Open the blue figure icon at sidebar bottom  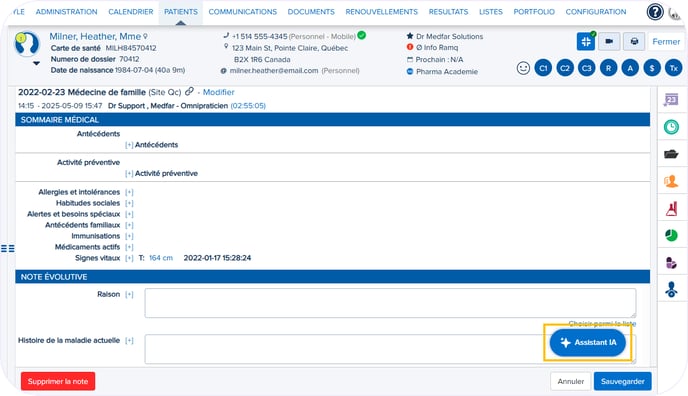coord(671,289)
